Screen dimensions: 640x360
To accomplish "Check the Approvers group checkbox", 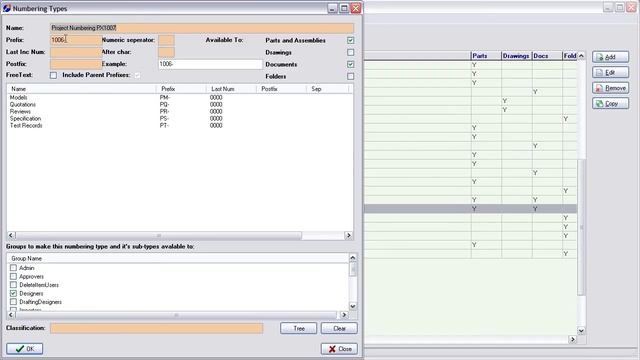I will [13, 276].
